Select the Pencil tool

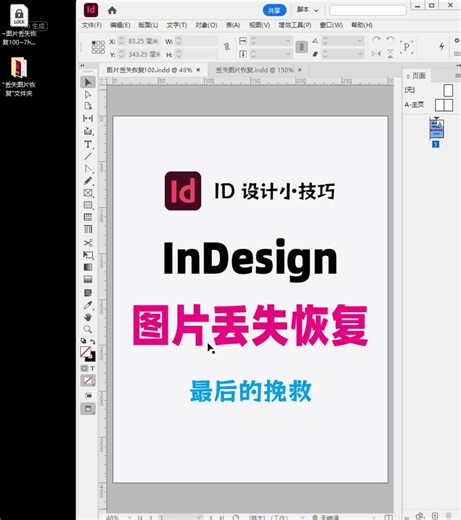click(88, 181)
